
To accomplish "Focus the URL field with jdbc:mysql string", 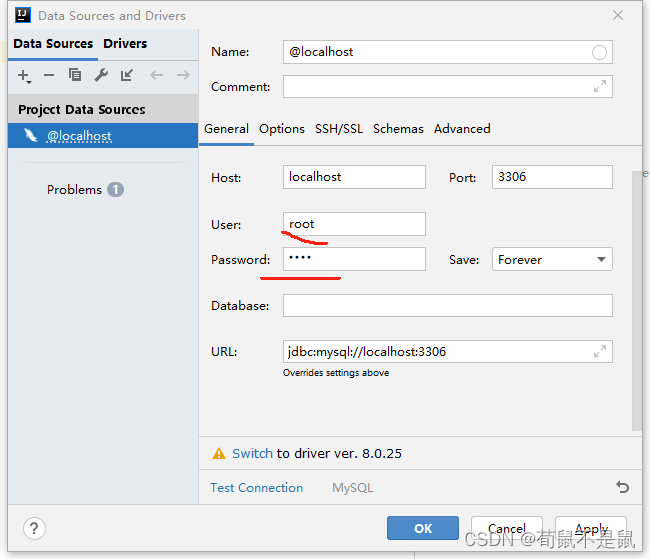I will click(x=448, y=351).
